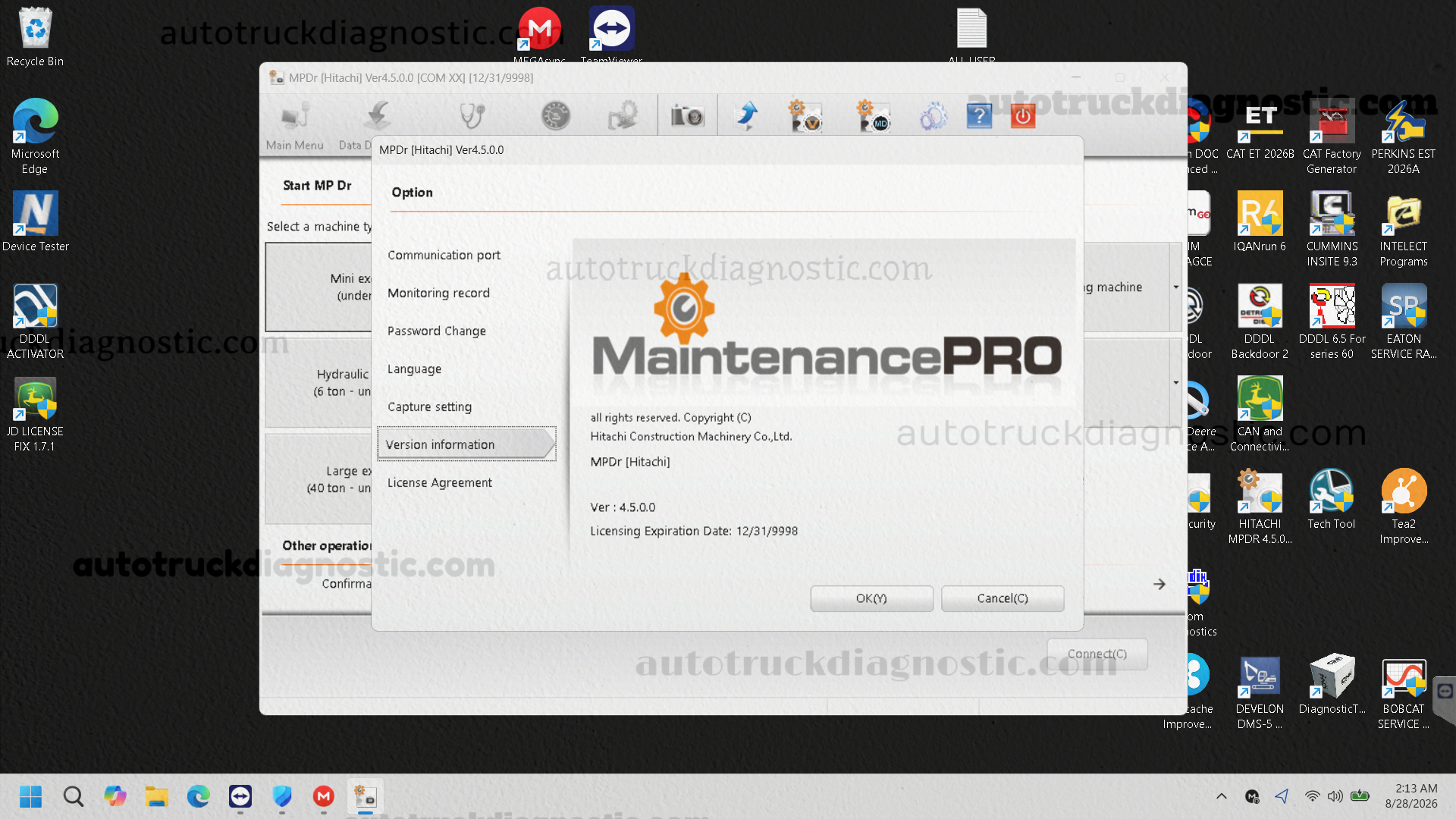Open File Explorer from the taskbar

click(x=156, y=796)
